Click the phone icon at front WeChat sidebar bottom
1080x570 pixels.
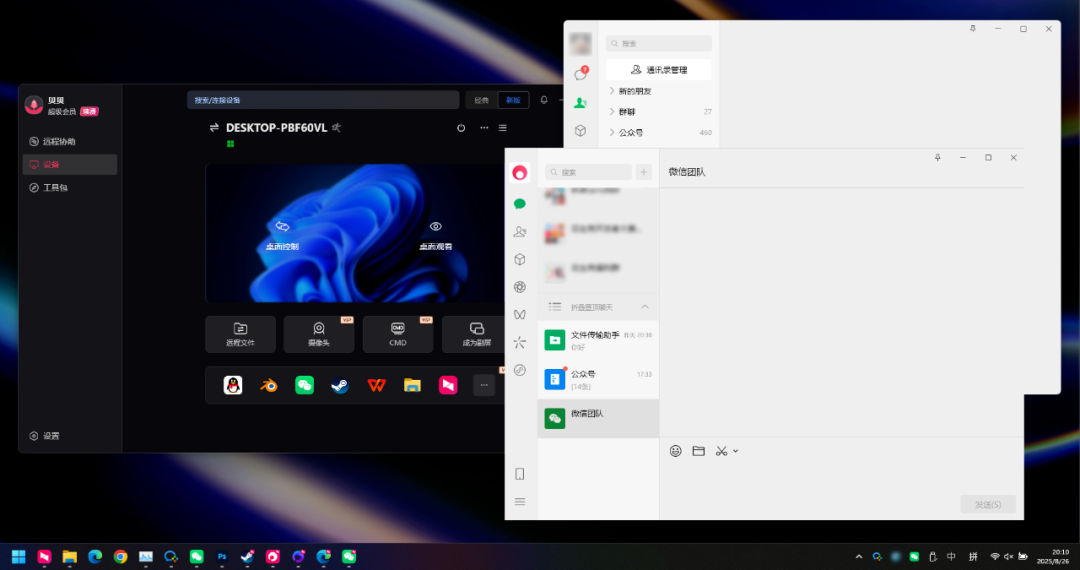point(520,474)
